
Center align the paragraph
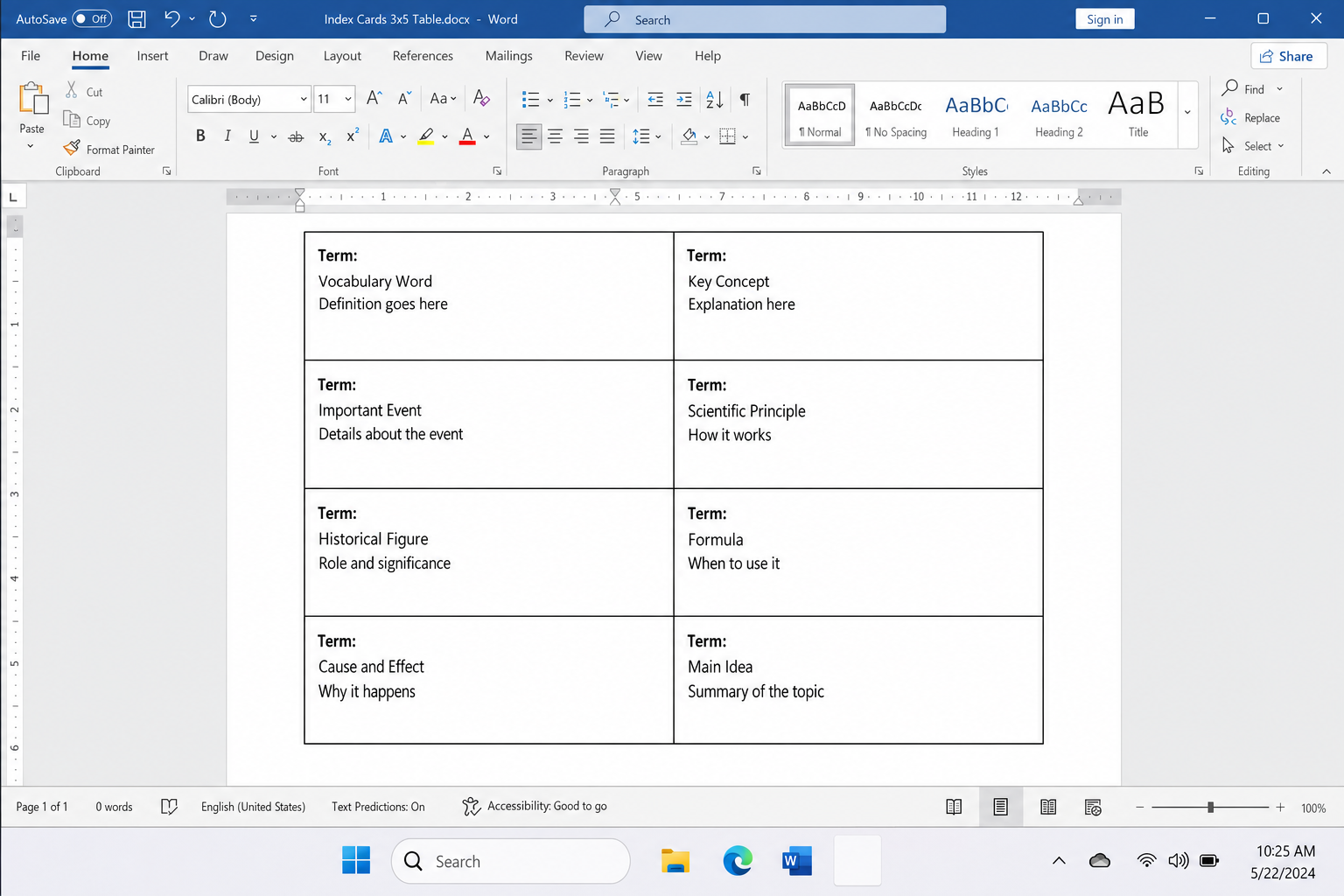coord(555,136)
